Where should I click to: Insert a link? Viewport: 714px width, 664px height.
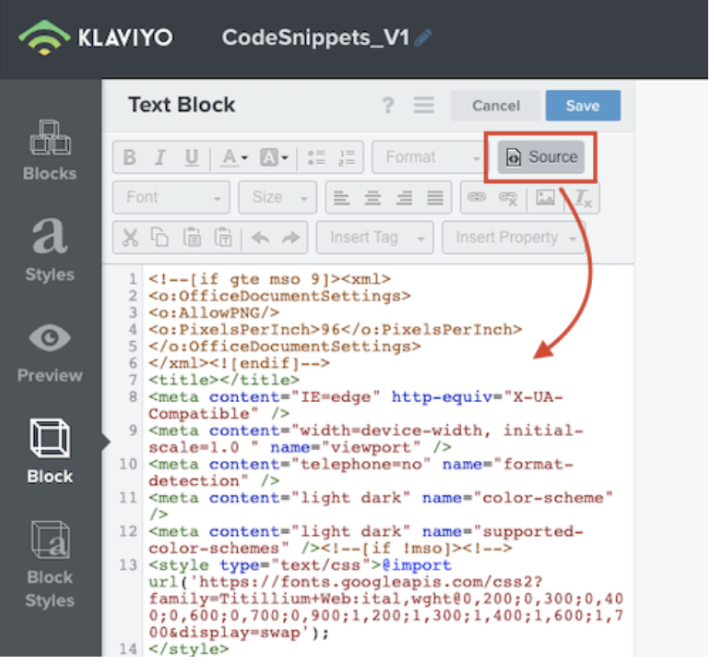(477, 197)
